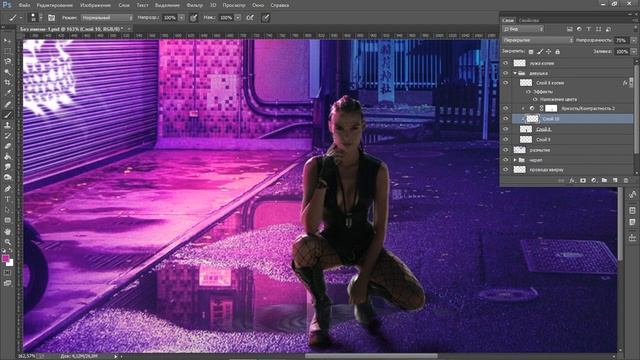The image size is (640, 360).
Task: Toggle 'Наложение цвета' effect visibility
Action: click(x=535, y=99)
